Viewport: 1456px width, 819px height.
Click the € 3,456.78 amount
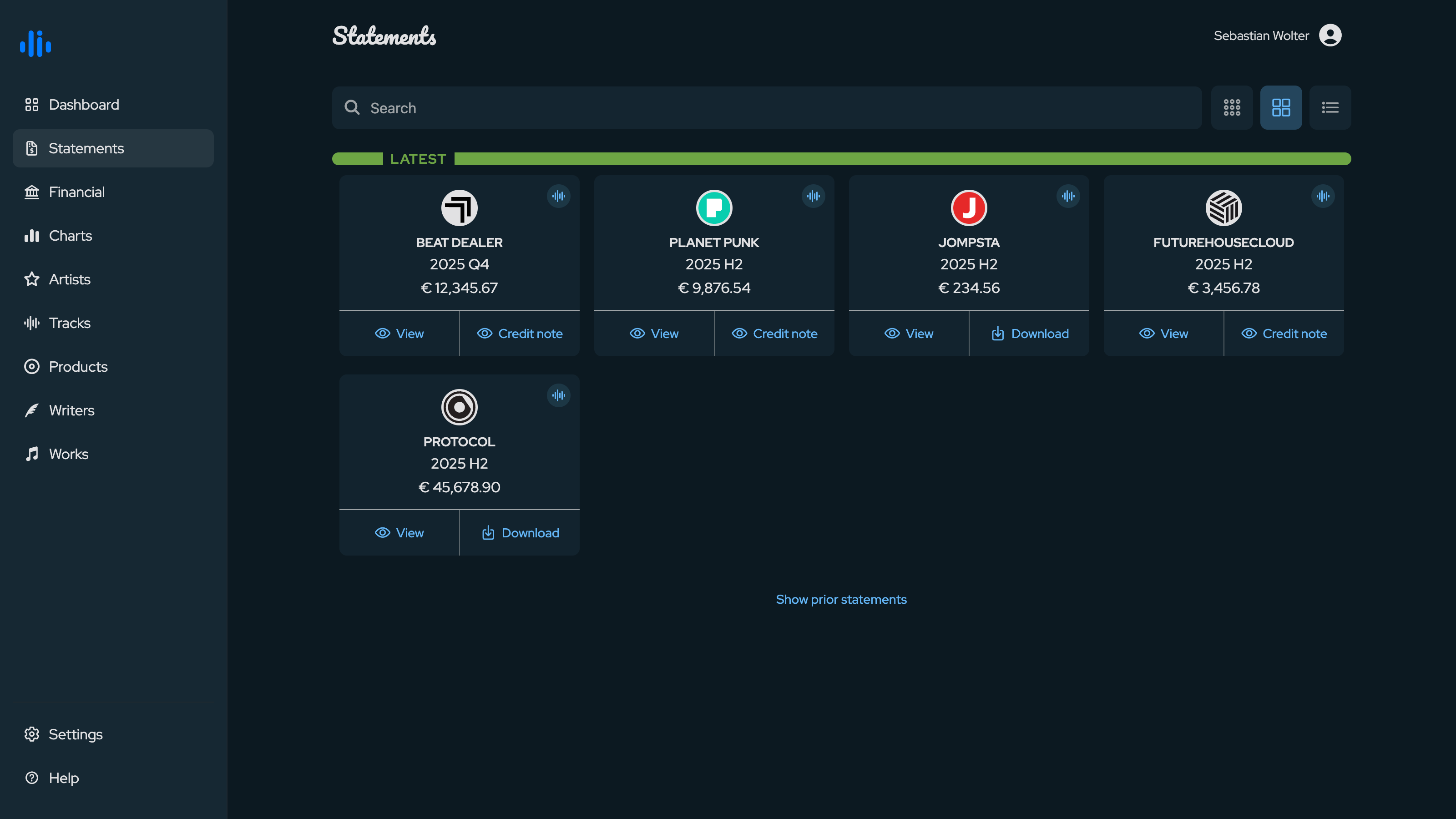pyautogui.click(x=1223, y=288)
